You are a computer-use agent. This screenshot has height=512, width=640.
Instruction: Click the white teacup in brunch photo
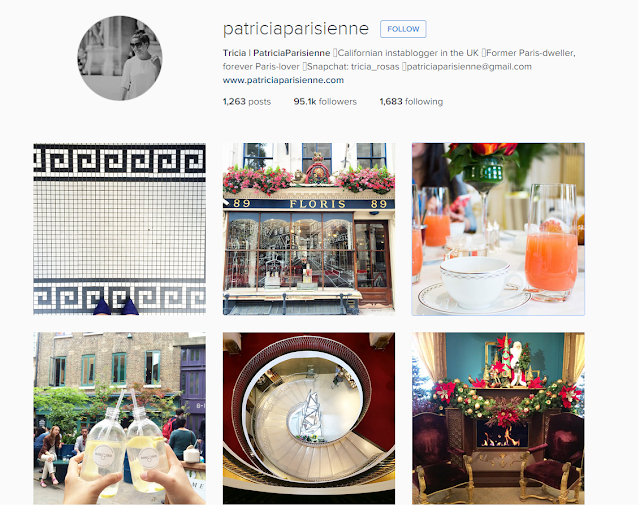click(478, 282)
